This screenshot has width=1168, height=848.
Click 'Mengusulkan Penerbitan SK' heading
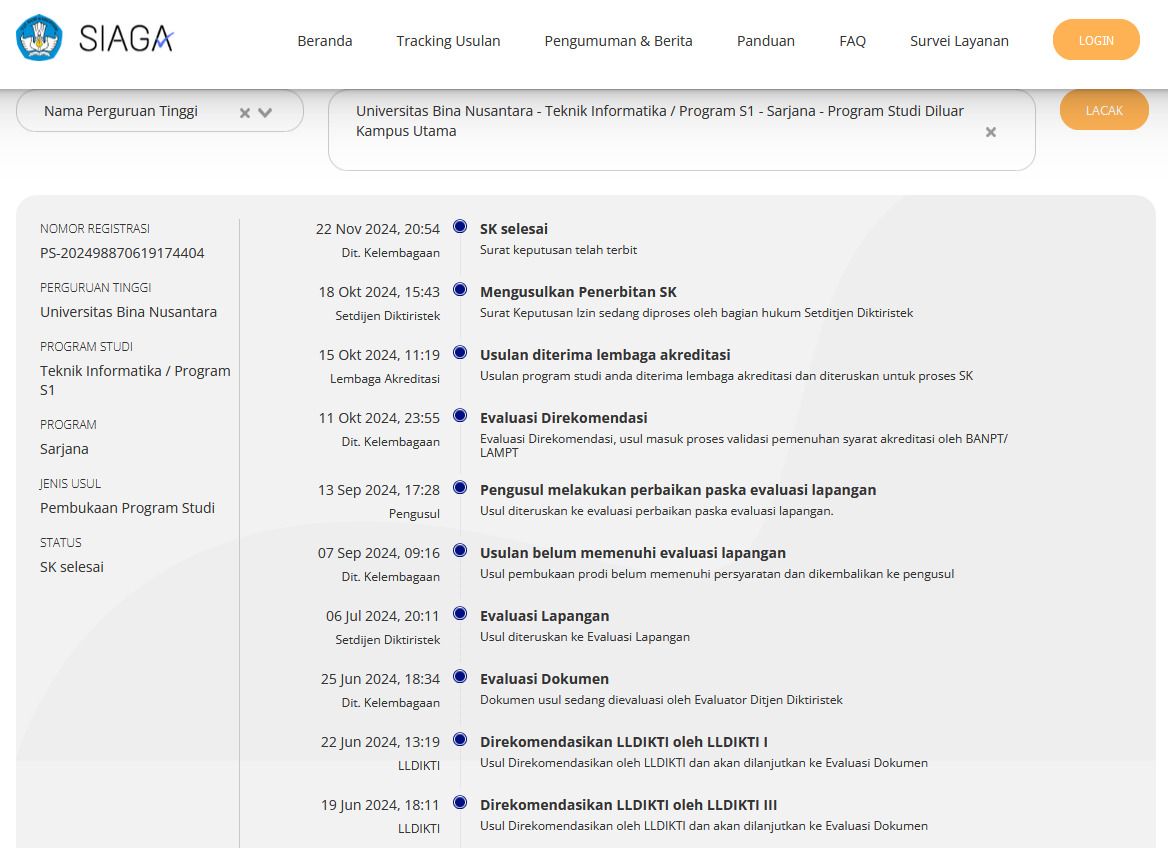point(578,292)
